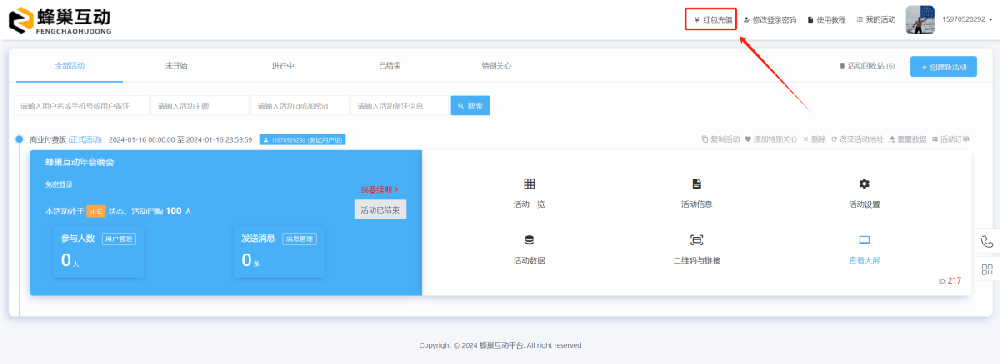
Task: Switch to 进行中 tab
Action: [x=283, y=66]
